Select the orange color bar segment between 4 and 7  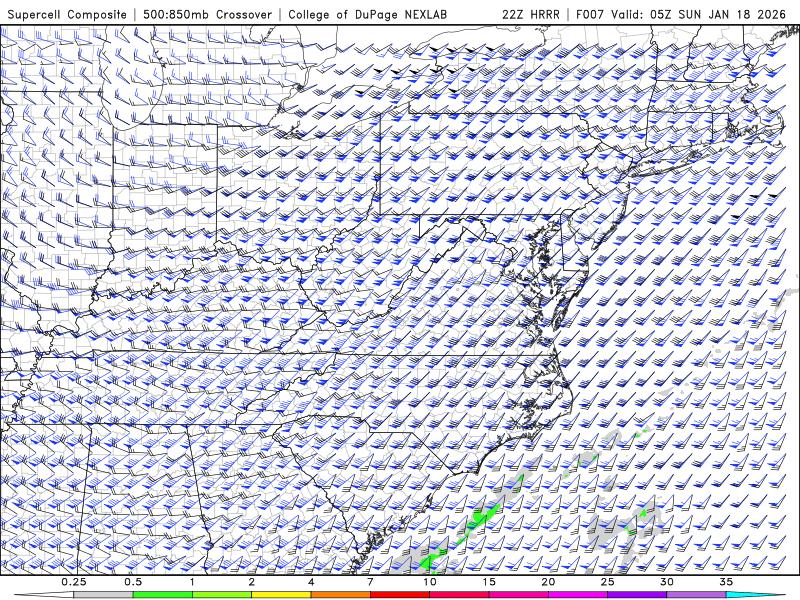tap(340, 595)
